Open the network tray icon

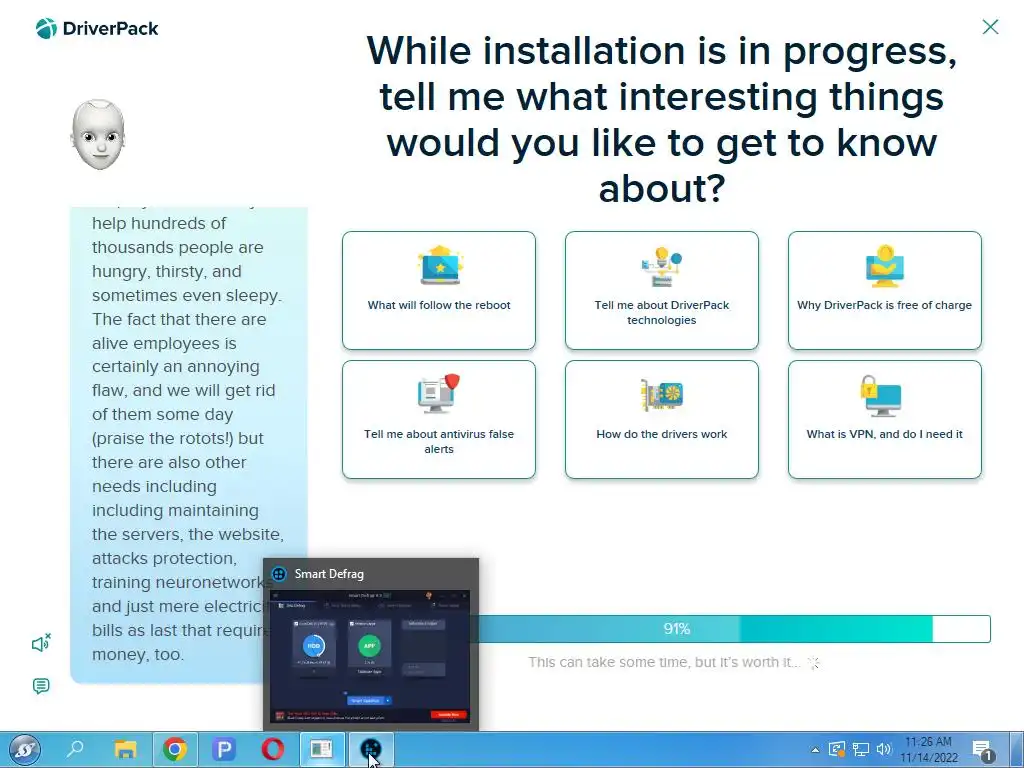coord(861,749)
